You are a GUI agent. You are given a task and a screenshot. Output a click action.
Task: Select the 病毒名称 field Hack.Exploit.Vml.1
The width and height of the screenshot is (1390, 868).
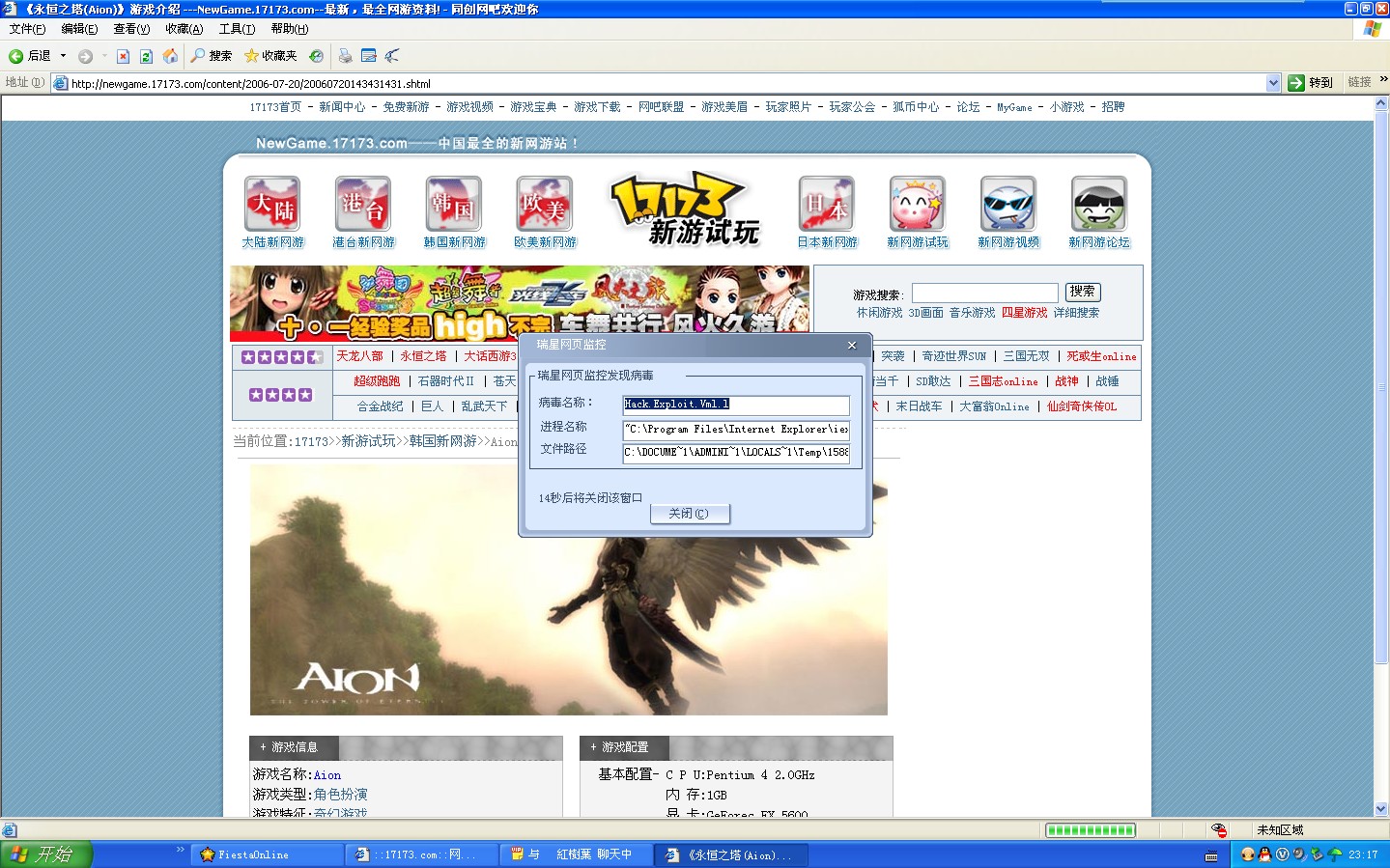tap(736, 405)
